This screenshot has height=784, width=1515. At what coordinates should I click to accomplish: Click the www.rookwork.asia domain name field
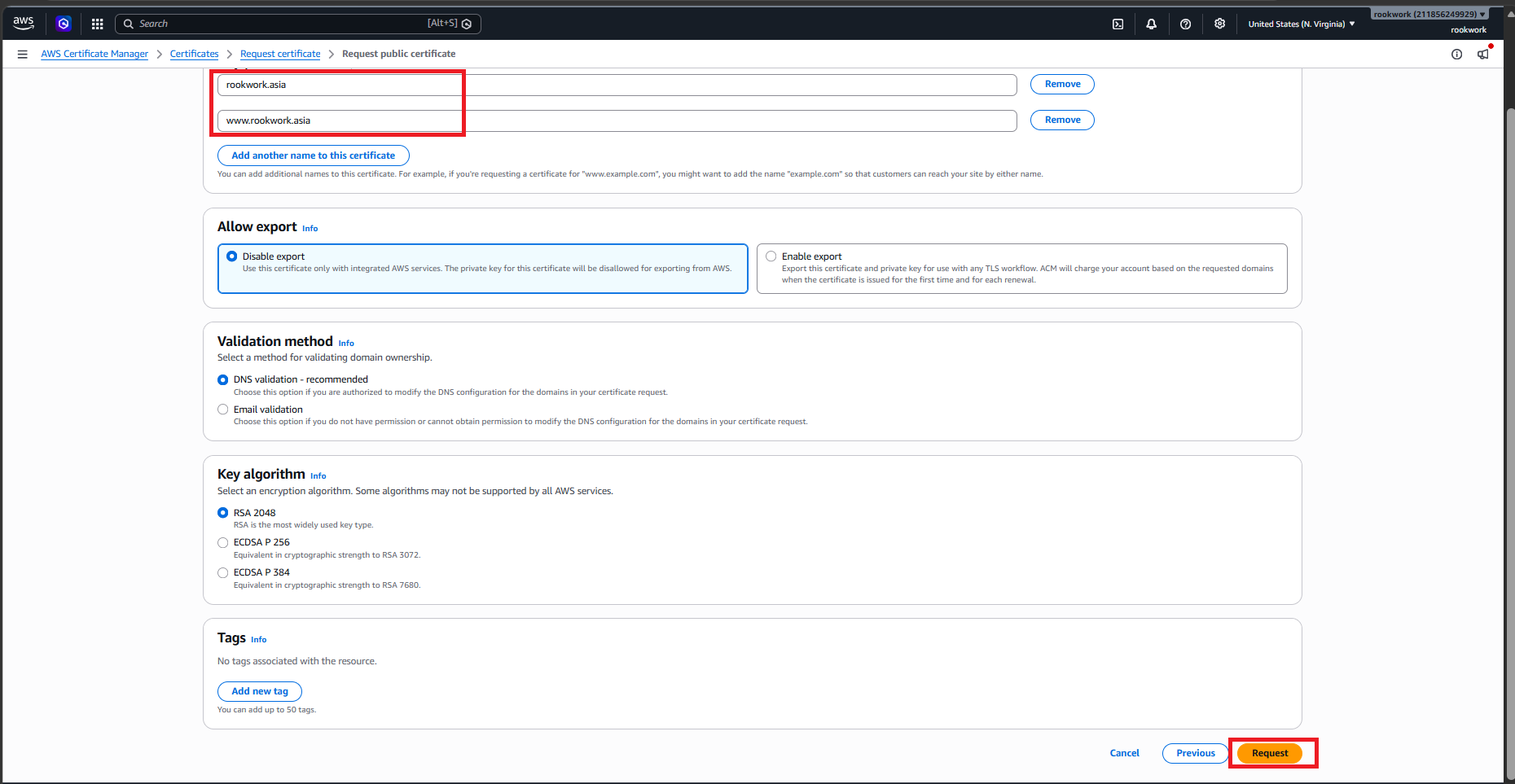tap(617, 120)
